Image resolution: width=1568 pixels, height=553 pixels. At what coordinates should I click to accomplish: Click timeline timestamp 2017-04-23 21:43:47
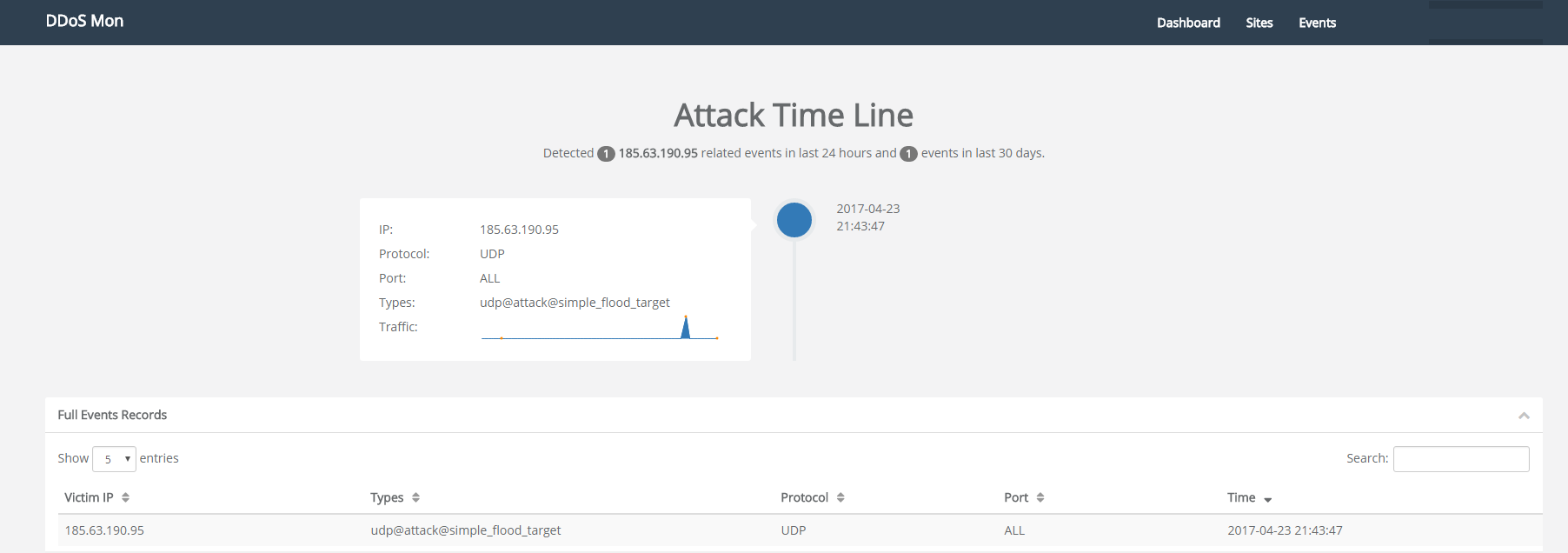click(868, 217)
